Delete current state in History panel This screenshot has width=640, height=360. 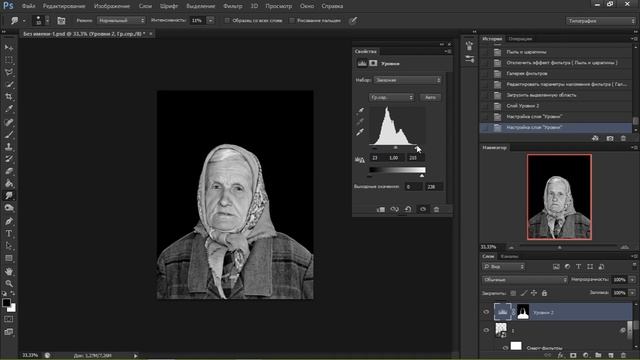(623, 138)
